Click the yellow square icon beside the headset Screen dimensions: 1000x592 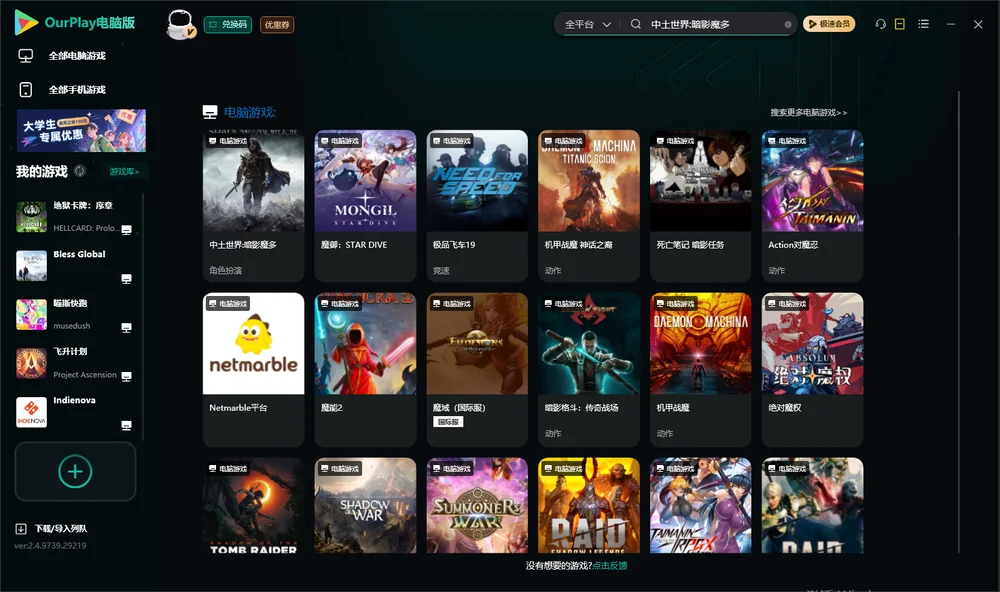pos(900,24)
